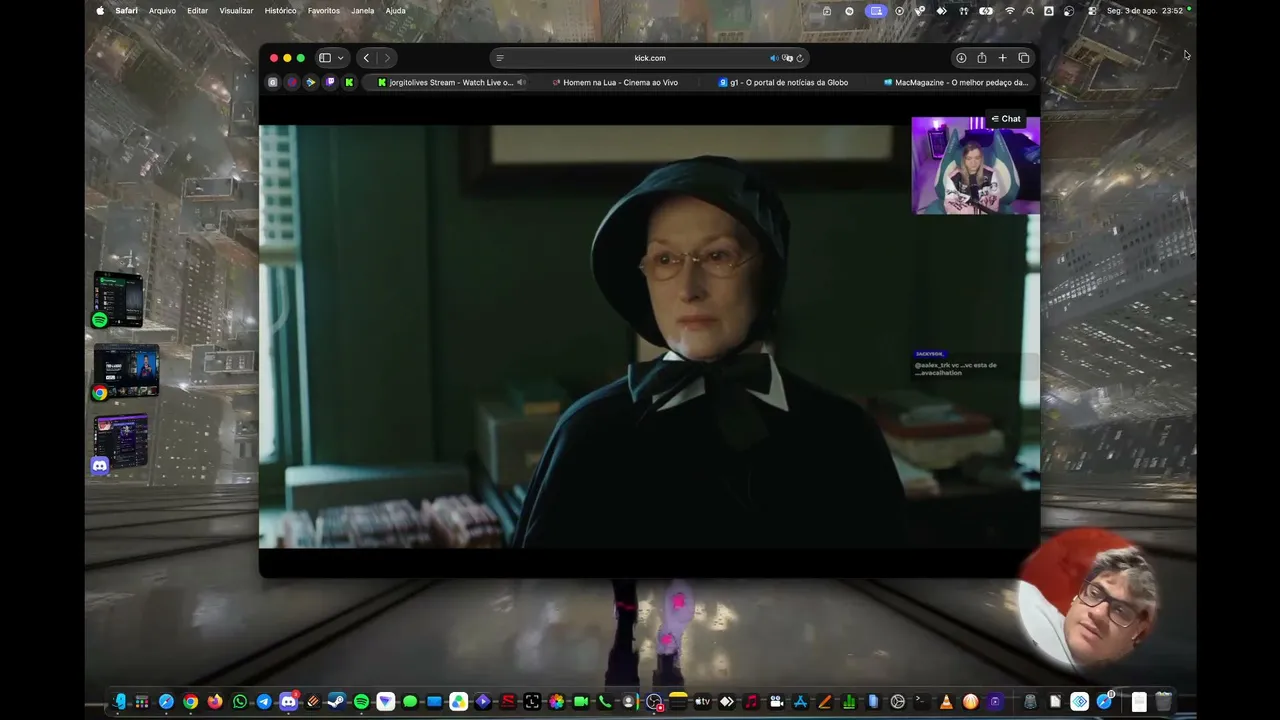Open Spotify from the Dock
The width and height of the screenshot is (1280, 720).
361,702
